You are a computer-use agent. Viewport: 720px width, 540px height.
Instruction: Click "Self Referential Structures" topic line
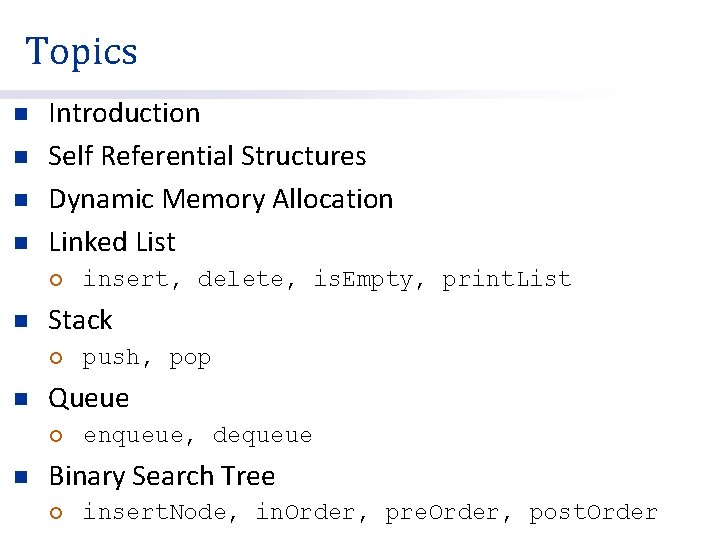tap(207, 156)
